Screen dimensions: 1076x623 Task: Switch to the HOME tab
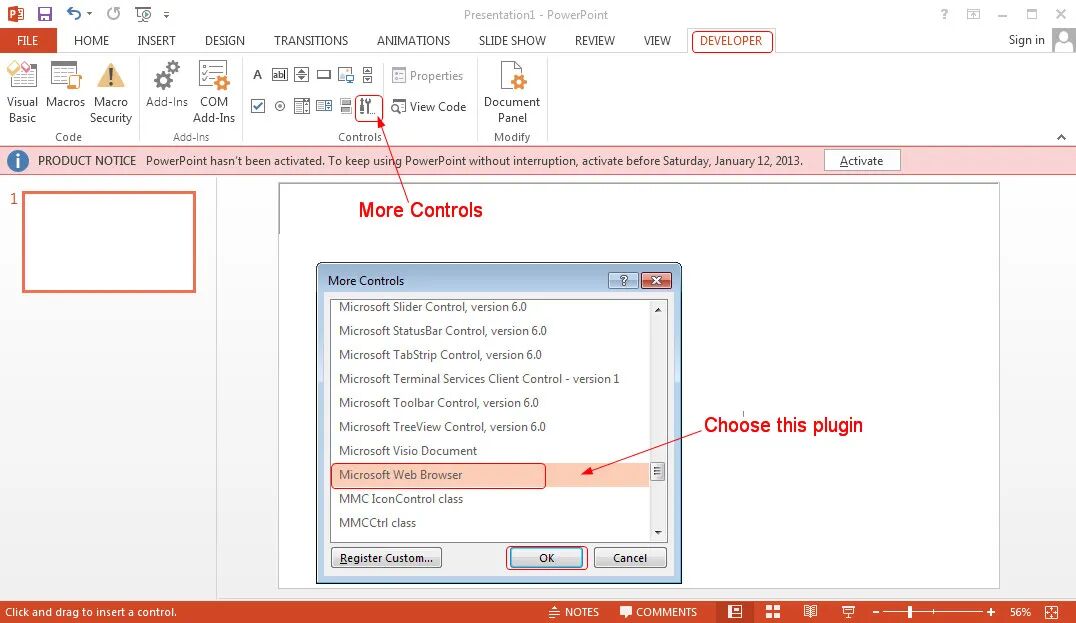tap(91, 40)
